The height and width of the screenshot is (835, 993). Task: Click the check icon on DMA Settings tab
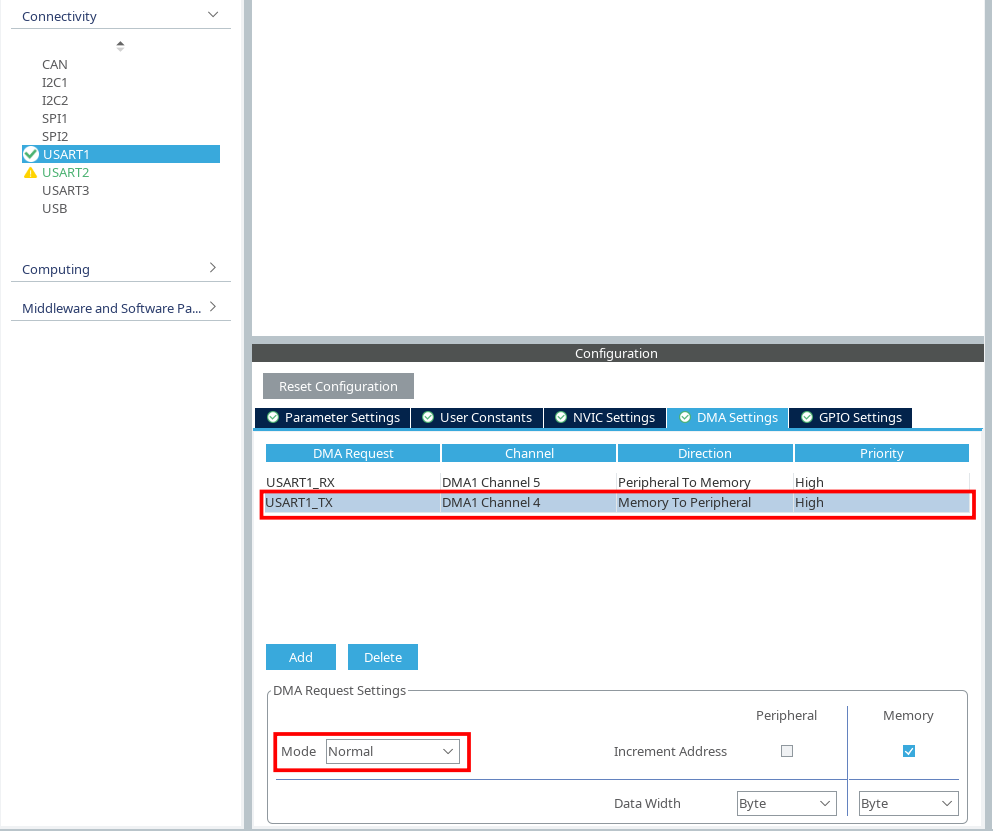pos(685,417)
